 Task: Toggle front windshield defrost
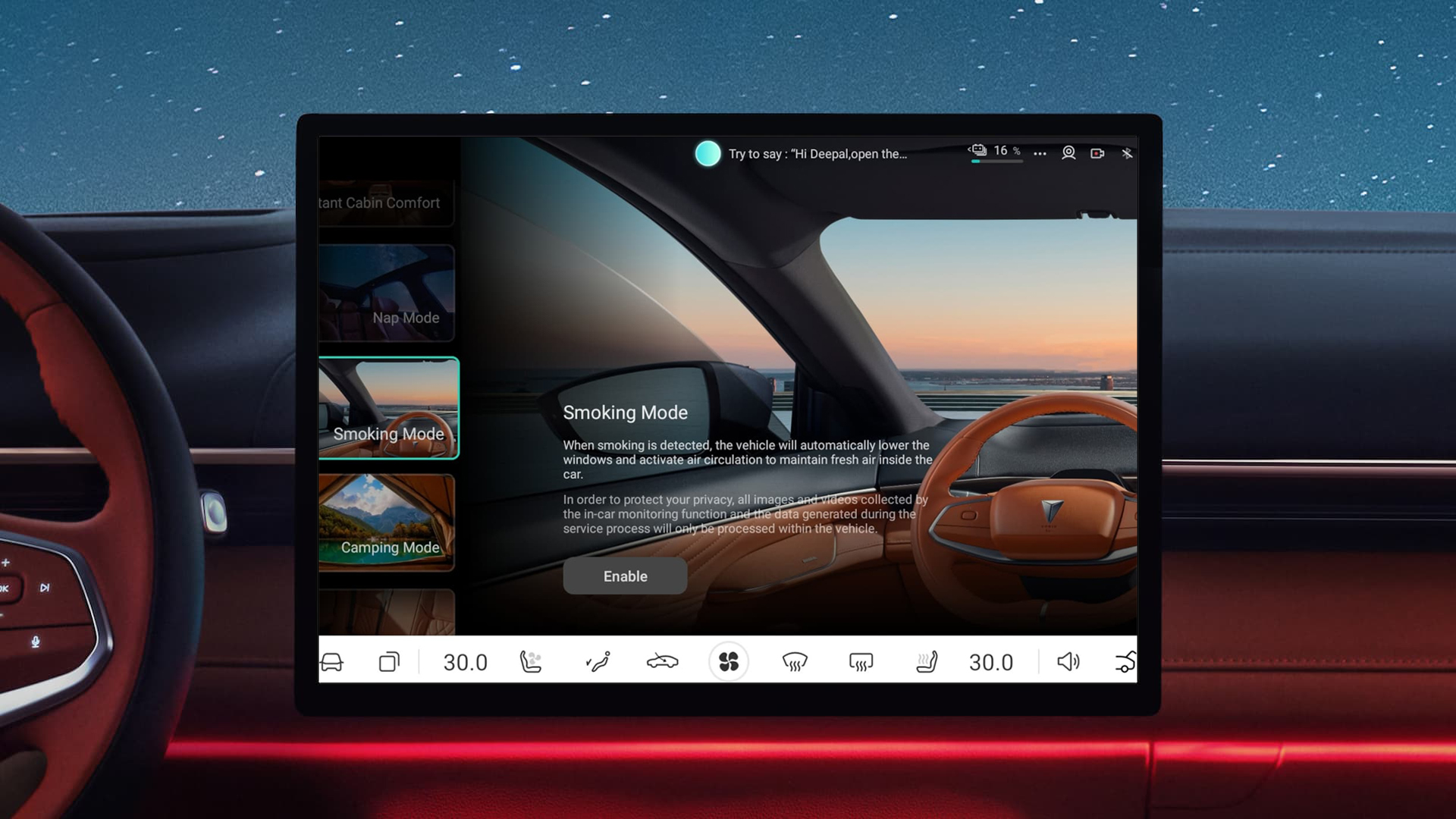795,662
